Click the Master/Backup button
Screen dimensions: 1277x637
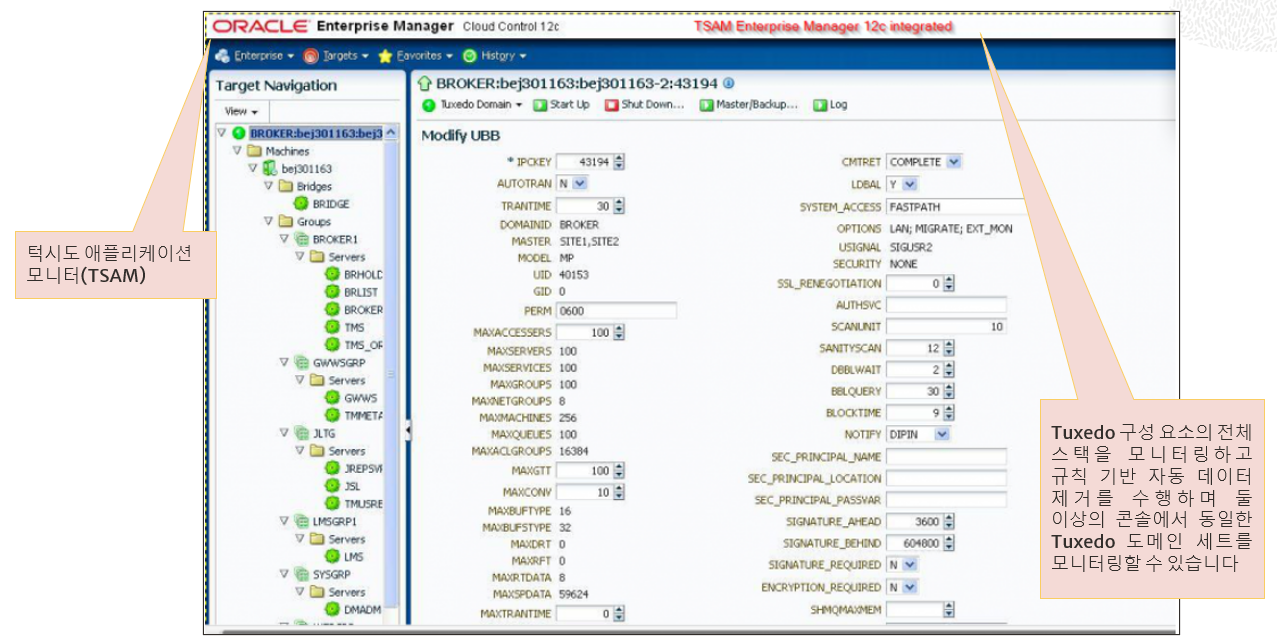[749, 104]
